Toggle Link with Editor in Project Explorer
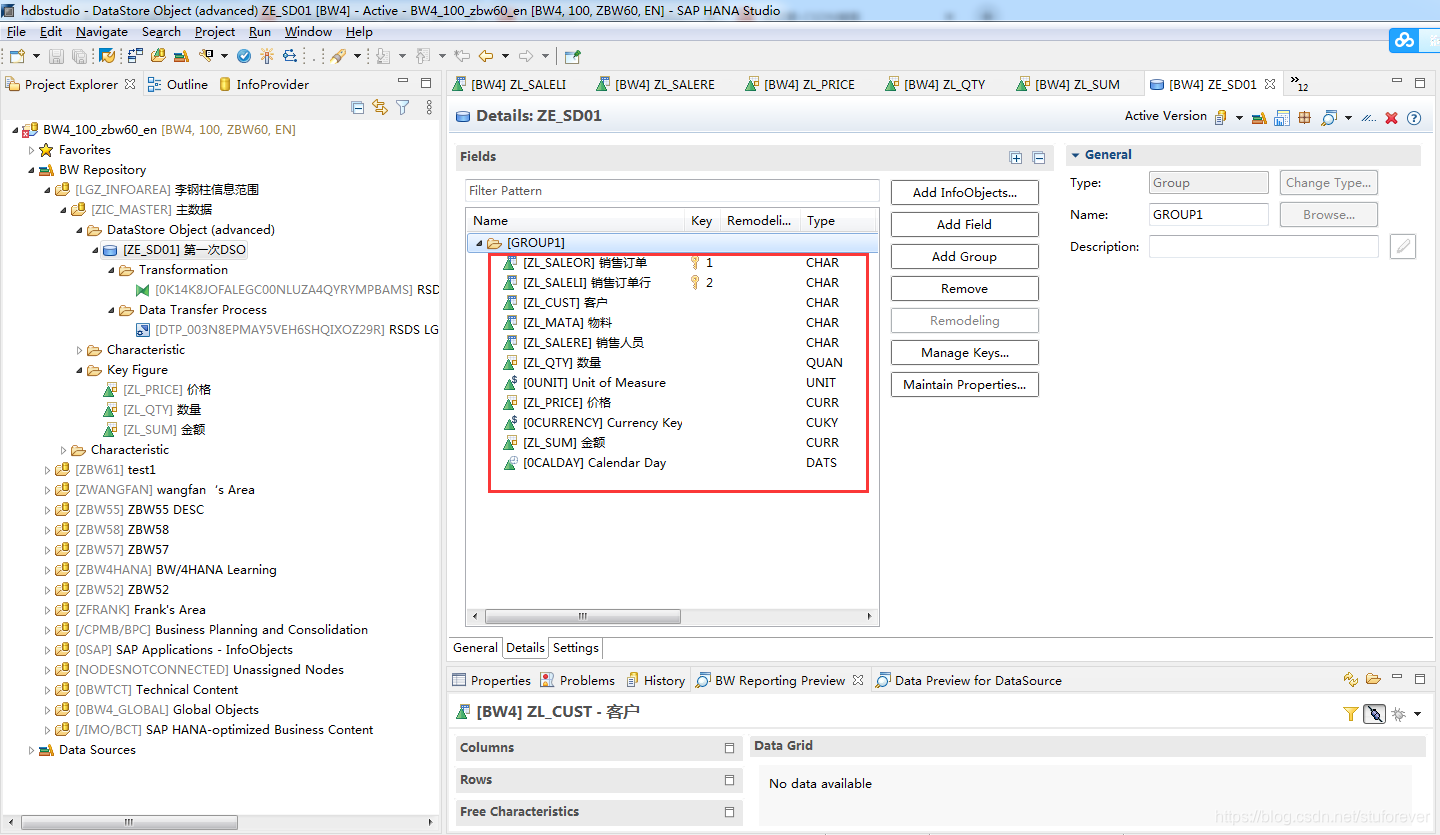The image size is (1440, 835). pos(380,107)
